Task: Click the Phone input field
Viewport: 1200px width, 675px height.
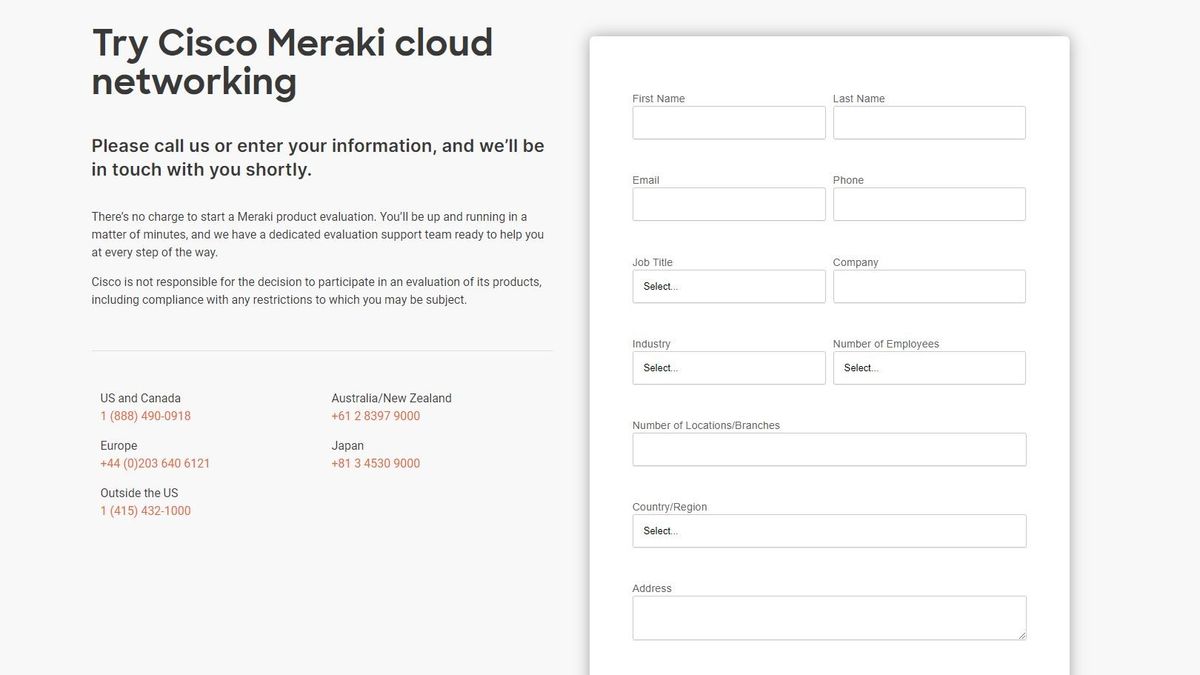Action: pyautogui.click(x=929, y=204)
